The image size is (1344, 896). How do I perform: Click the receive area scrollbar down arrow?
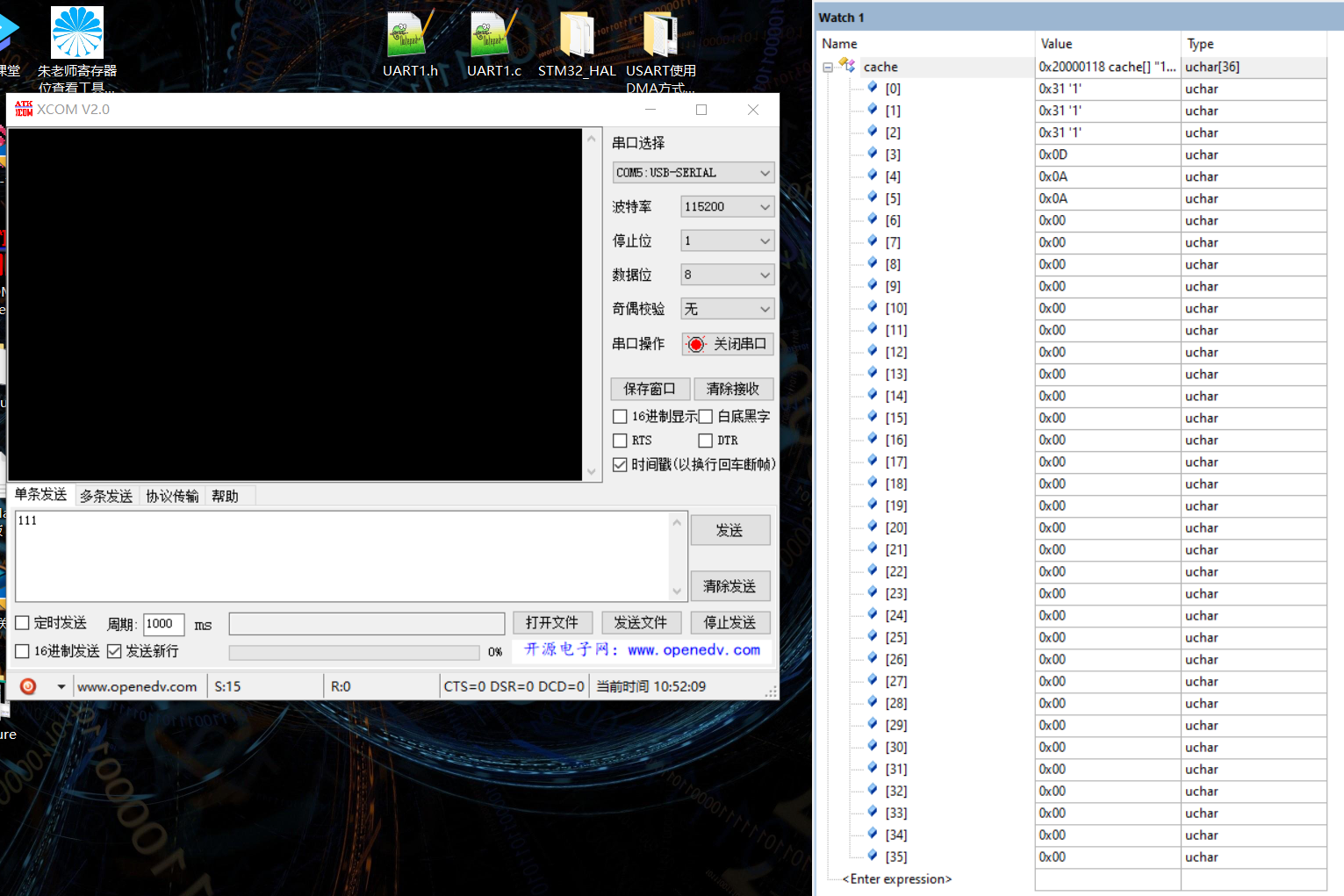click(x=592, y=472)
